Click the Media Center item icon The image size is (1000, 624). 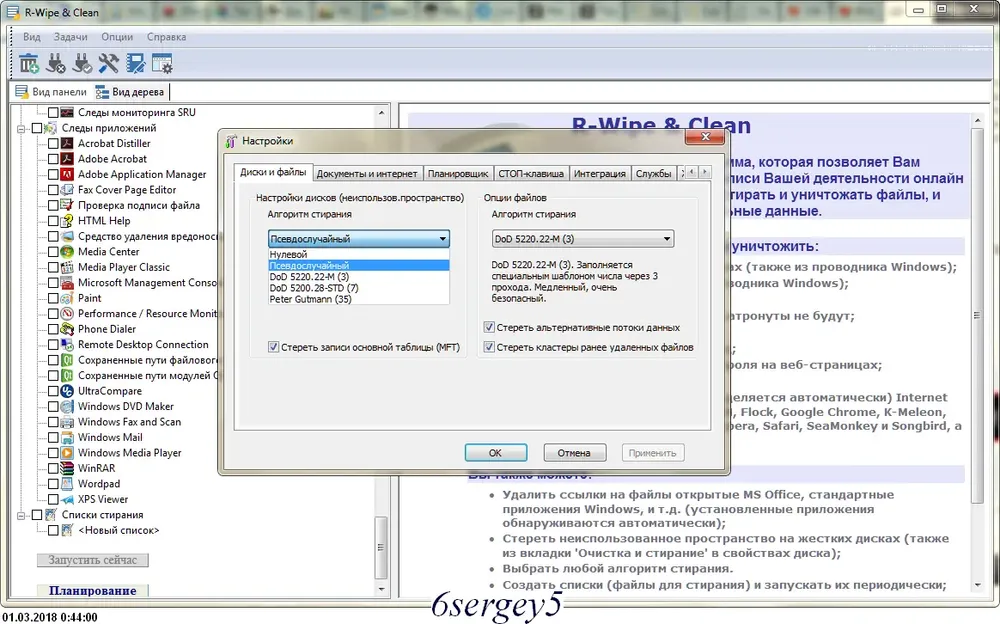(x=67, y=251)
